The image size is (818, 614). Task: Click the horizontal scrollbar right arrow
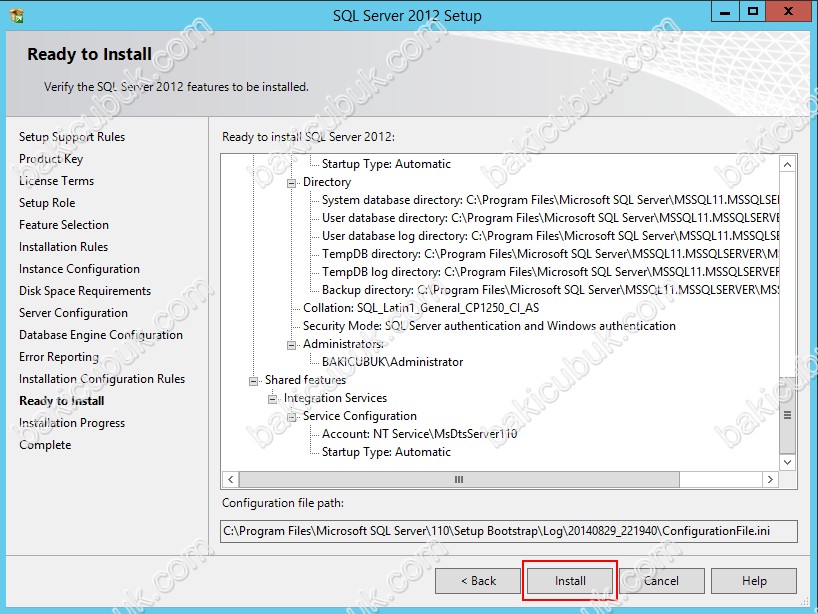pyautogui.click(x=770, y=479)
